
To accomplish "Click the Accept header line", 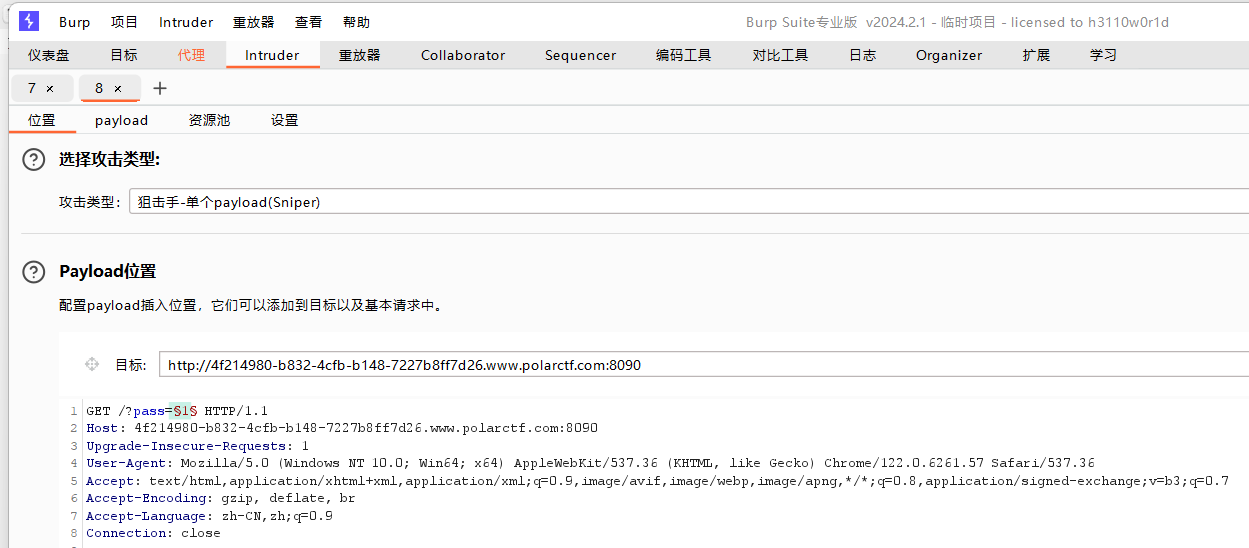I will (x=657, y=481).
